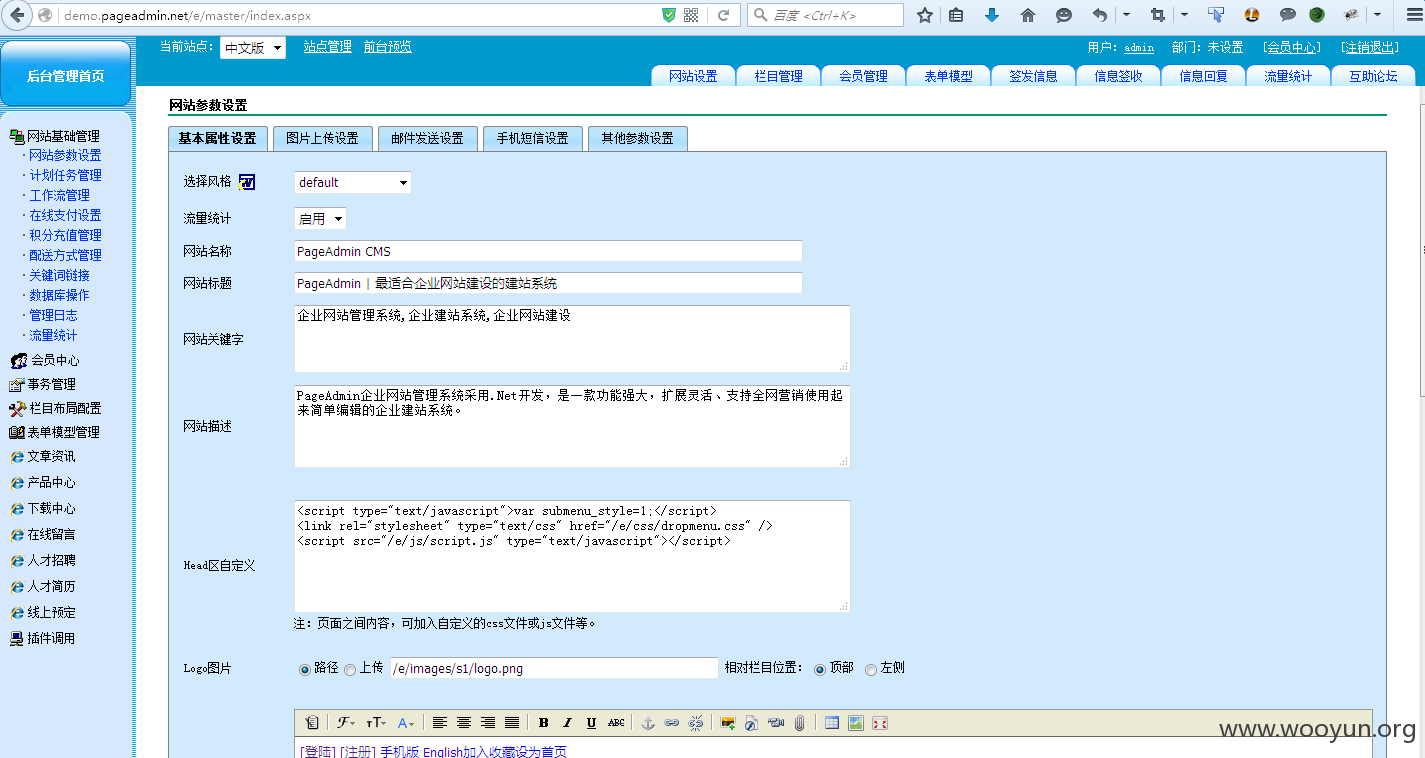Insert an image in the editor
Image resolution: width=1425 pixels, height=758 pixels.
click(728, 723)
